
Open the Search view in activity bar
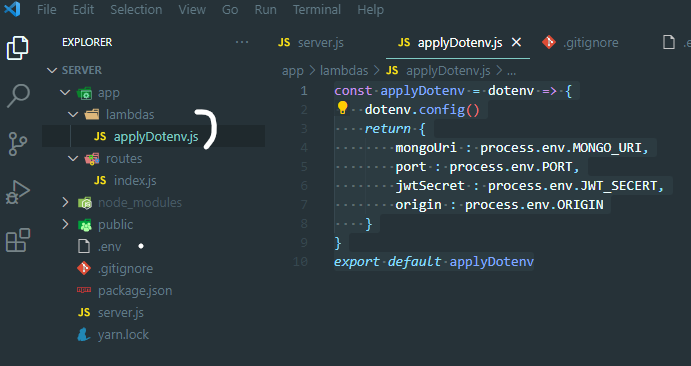tap(19, 96)
